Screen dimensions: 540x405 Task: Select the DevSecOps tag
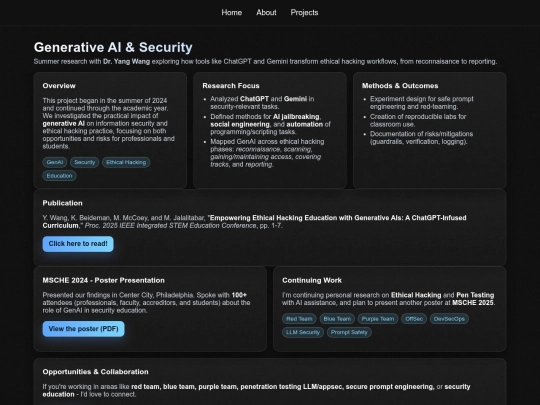[x=449, y=319]
